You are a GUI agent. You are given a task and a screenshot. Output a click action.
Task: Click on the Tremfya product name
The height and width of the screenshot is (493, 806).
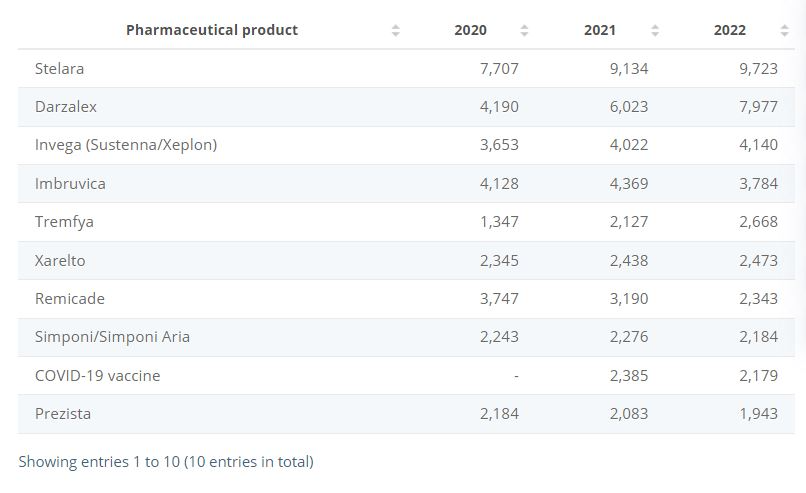tap(64, 222)
